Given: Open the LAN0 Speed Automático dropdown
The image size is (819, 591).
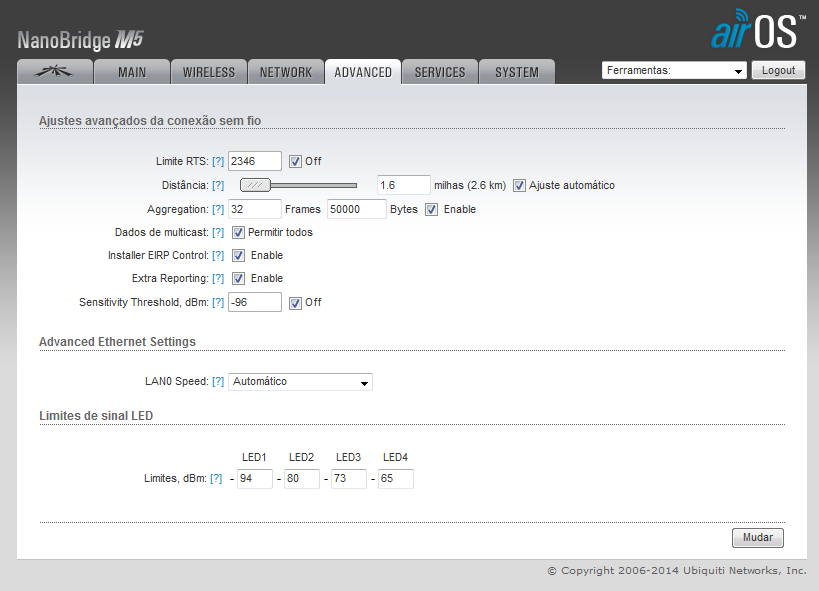Looking at the screenshot, I should [x=300, y=381].
